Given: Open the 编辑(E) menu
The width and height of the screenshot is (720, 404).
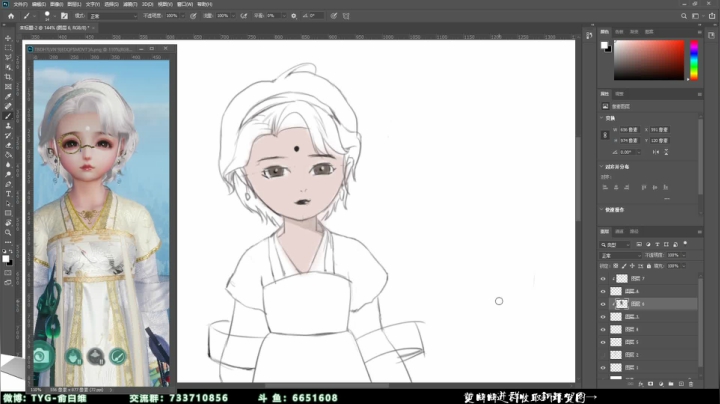Looking at the screenshot, I should (39, 4).
